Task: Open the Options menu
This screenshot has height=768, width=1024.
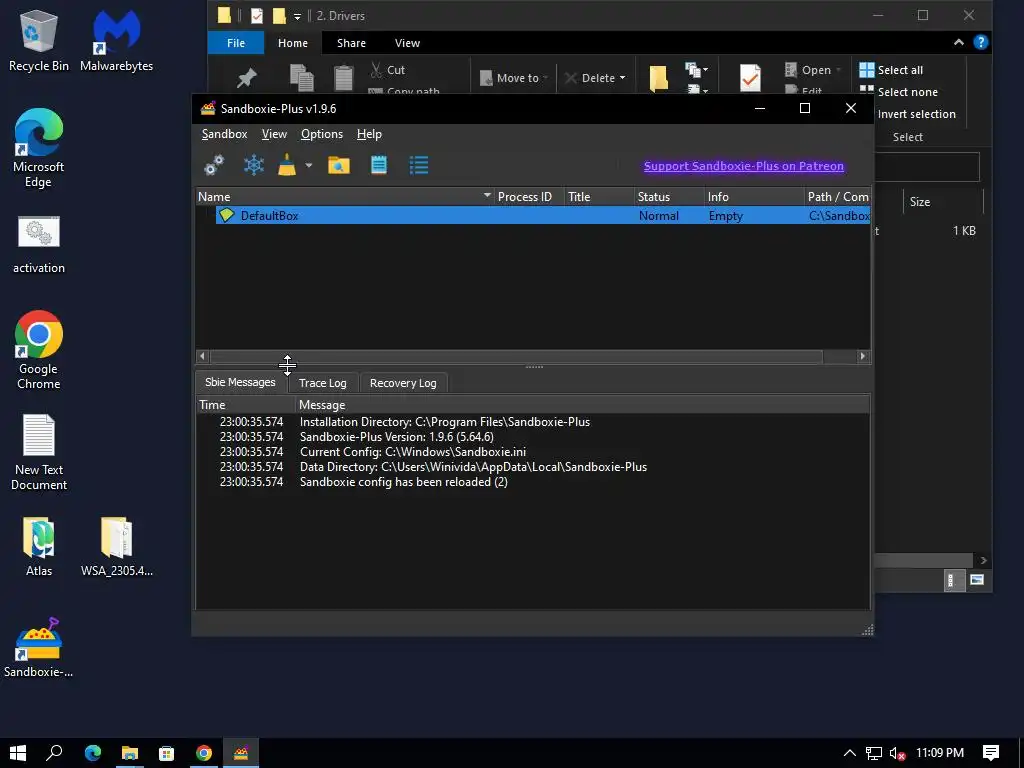Action: [x=322, y=134]
